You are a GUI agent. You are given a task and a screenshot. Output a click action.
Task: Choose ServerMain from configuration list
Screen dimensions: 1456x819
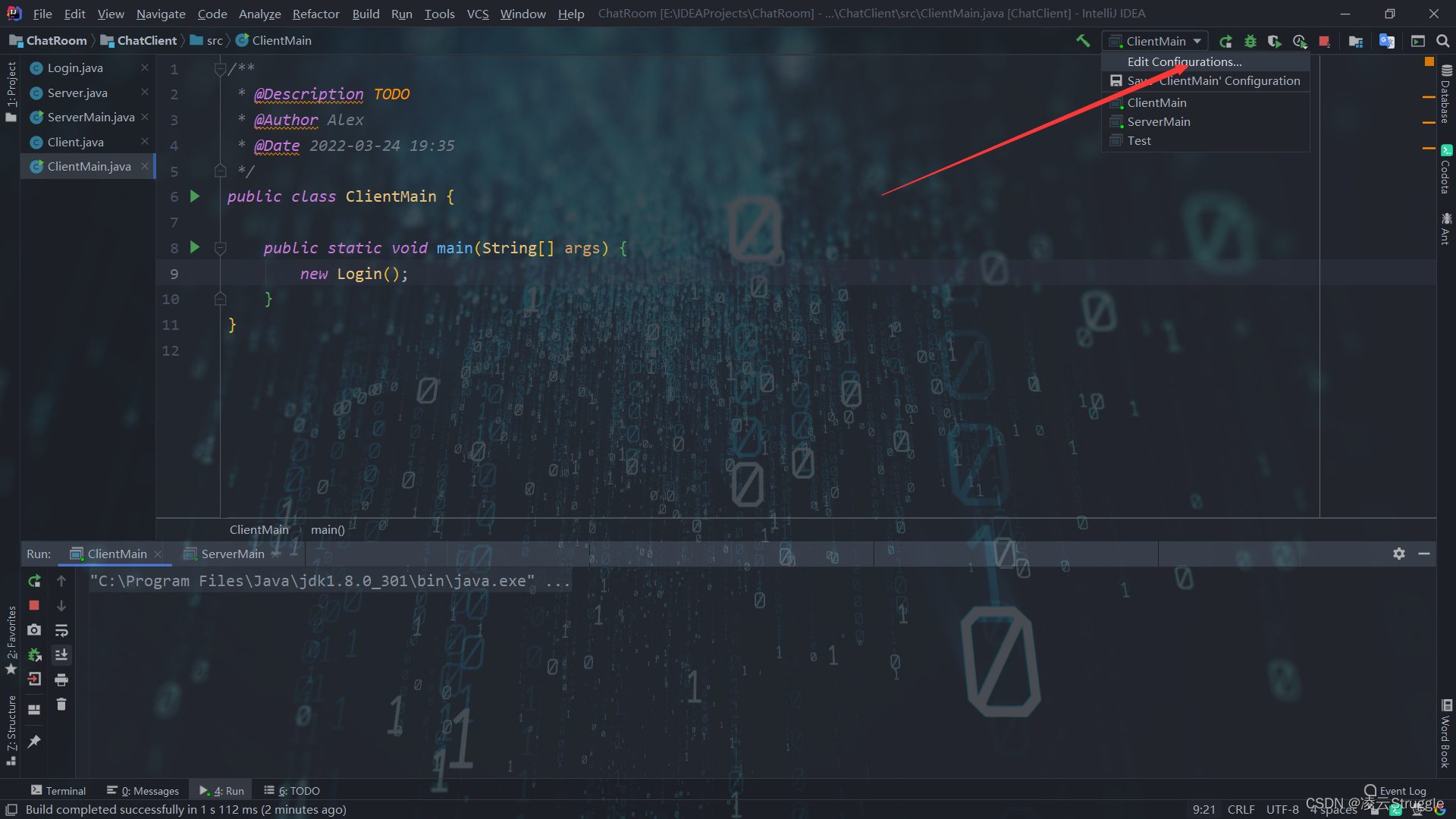(1159, 121)
